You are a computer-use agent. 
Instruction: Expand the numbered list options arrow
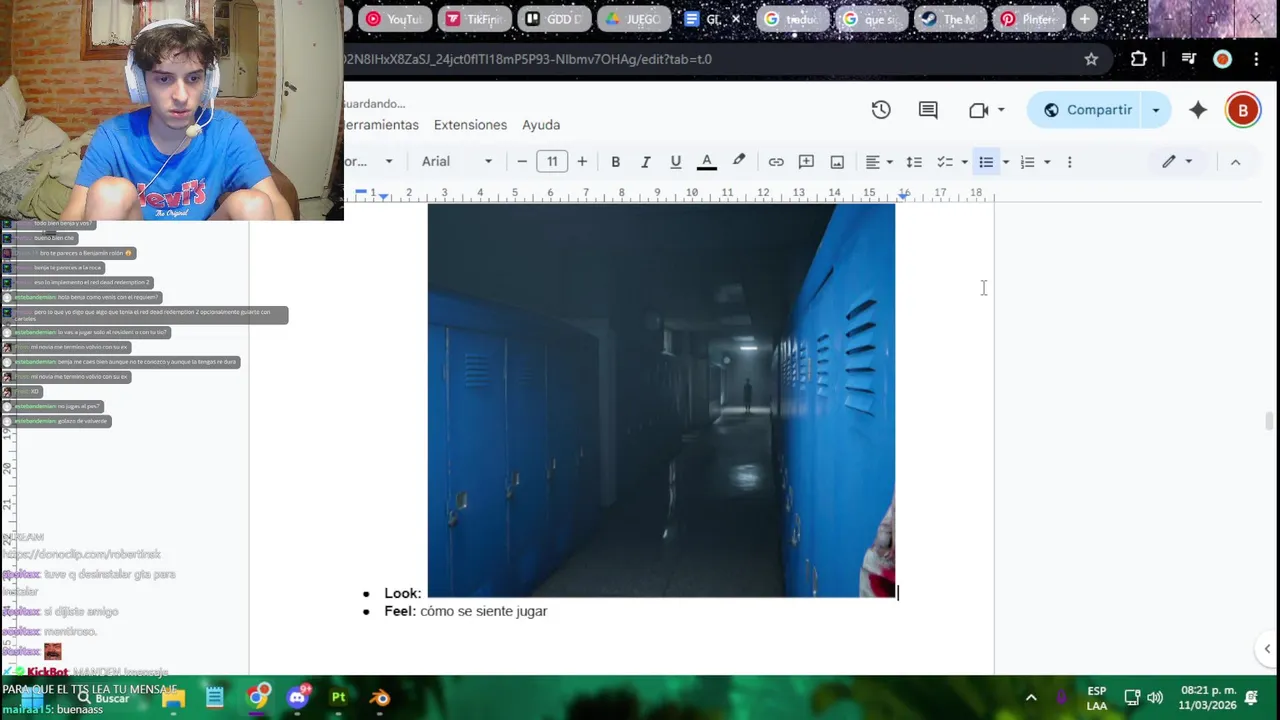coord(1047,162)
